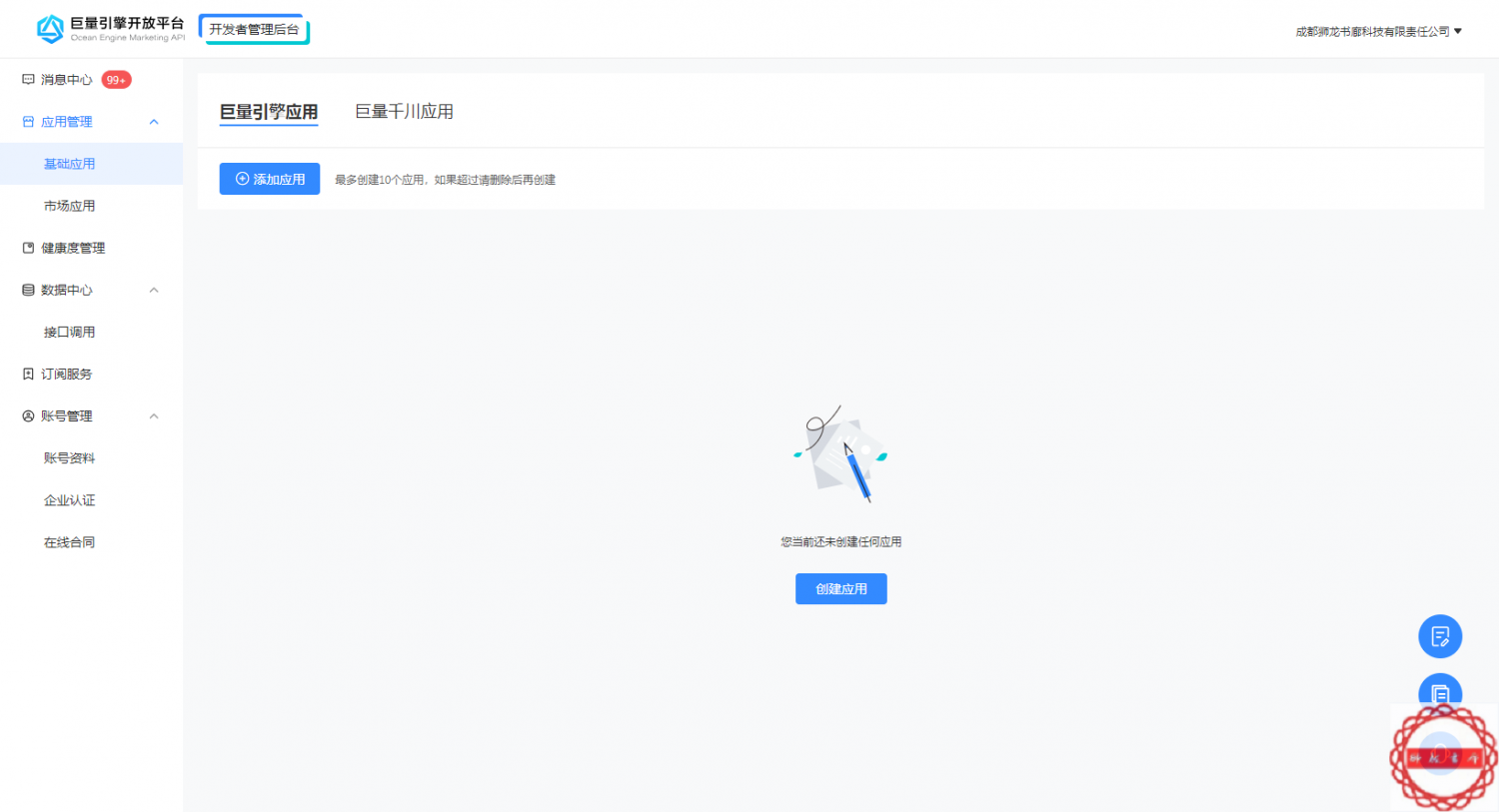Click the 创建应用 button
Viewport: 1499px width, 812px height.
click(841, 588)
